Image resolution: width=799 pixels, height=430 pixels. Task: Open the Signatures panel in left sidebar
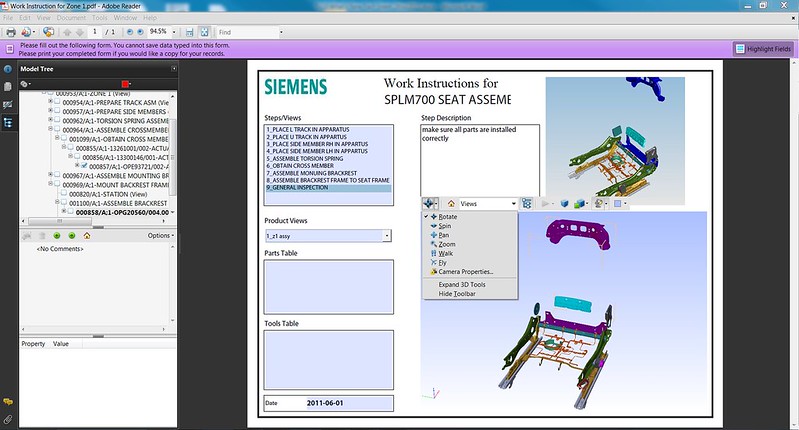coord(8,104)
